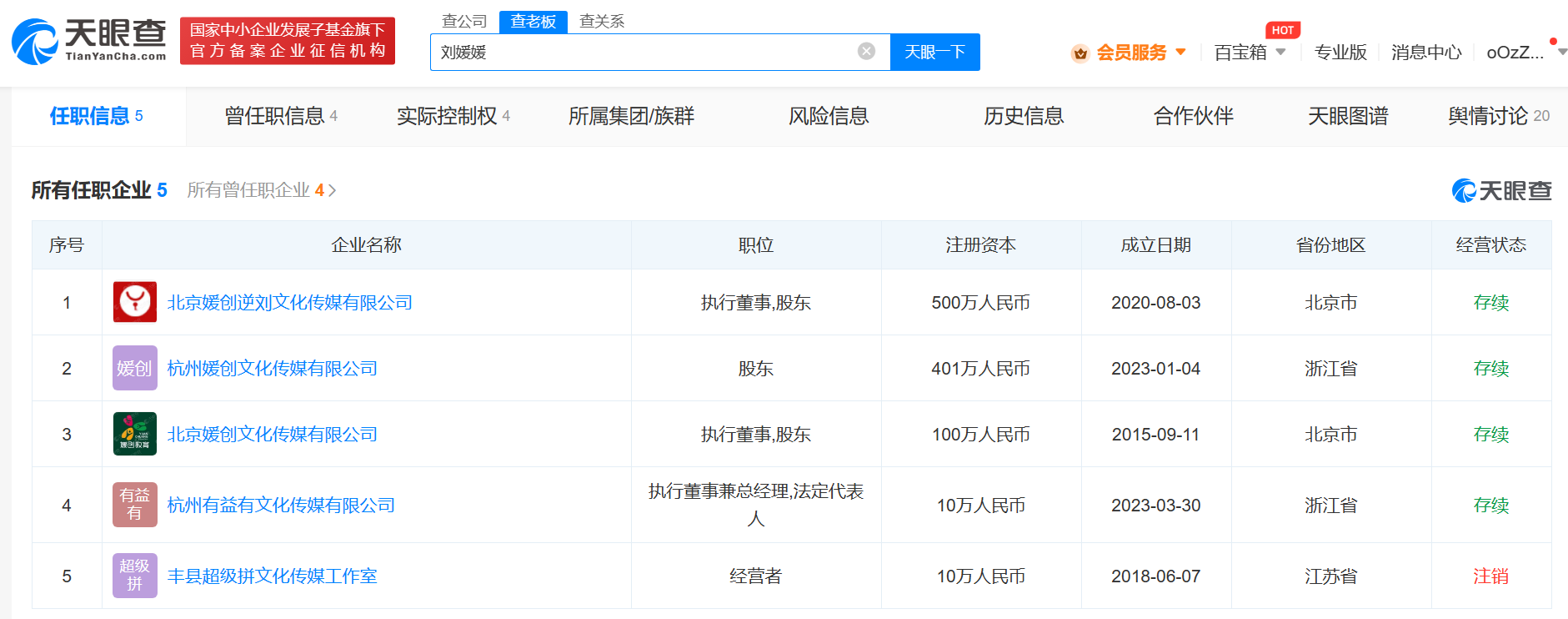Click the 超级拼 company logo icon
Image resolution: width=1568 pixels, height=619 pixels.
point(134,576)
